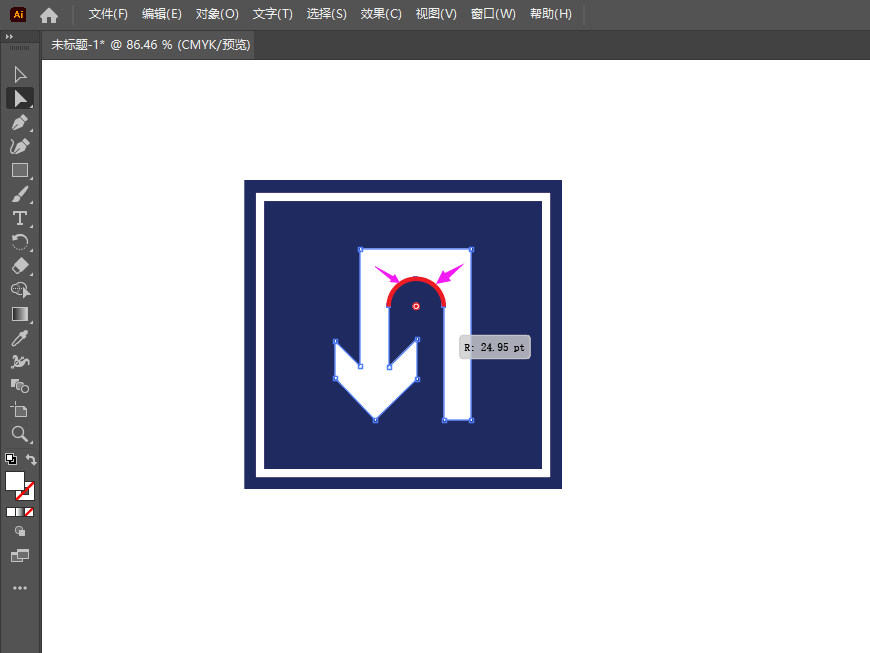Open the 对象(O) menu
This screenshot has height=653, width=870.
217,14
